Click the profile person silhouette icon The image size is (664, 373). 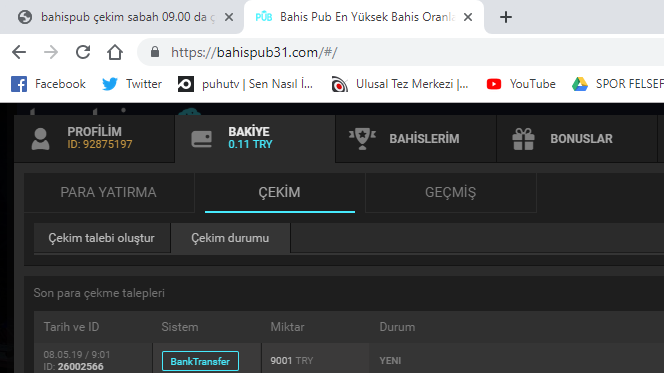click(x=41, y=138)
